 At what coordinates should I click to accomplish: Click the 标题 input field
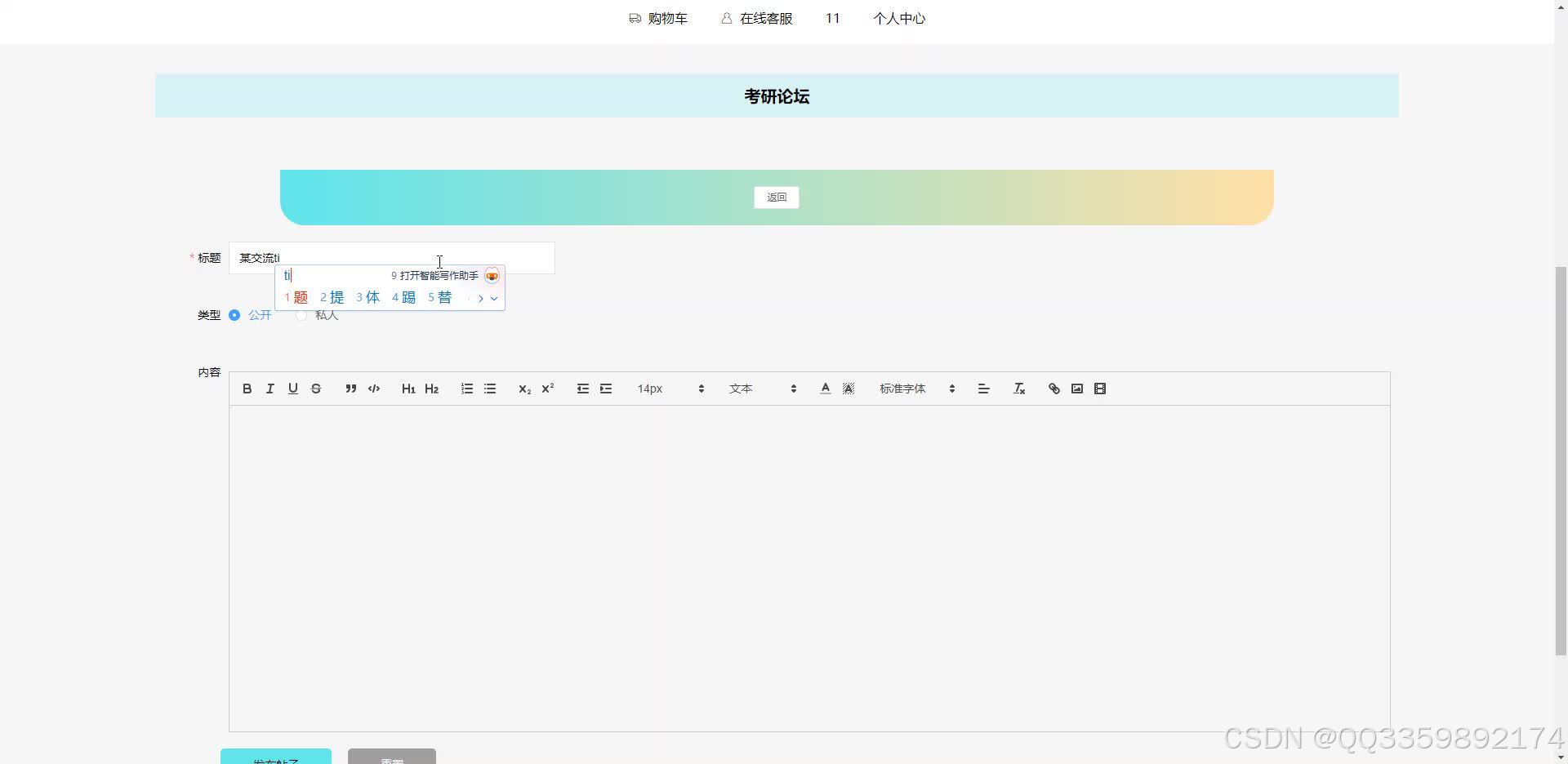[x=392, y=258]
